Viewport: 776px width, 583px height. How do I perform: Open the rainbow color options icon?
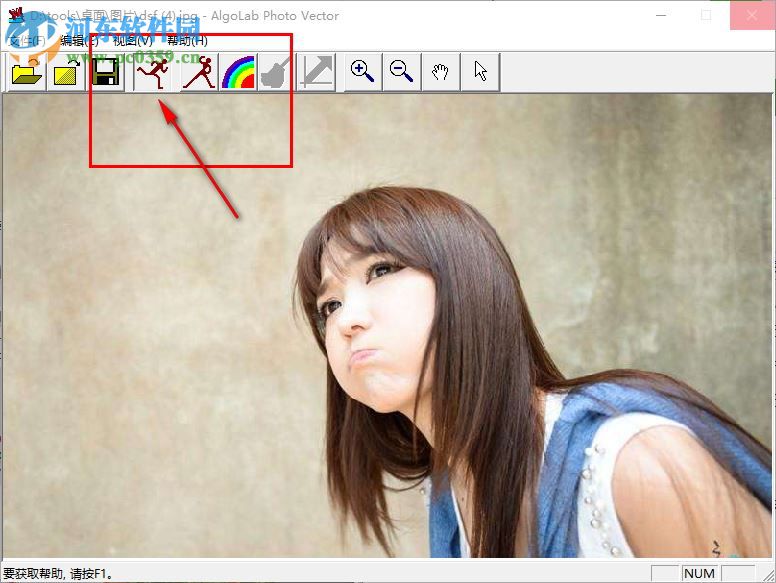[x=238, y=72]
